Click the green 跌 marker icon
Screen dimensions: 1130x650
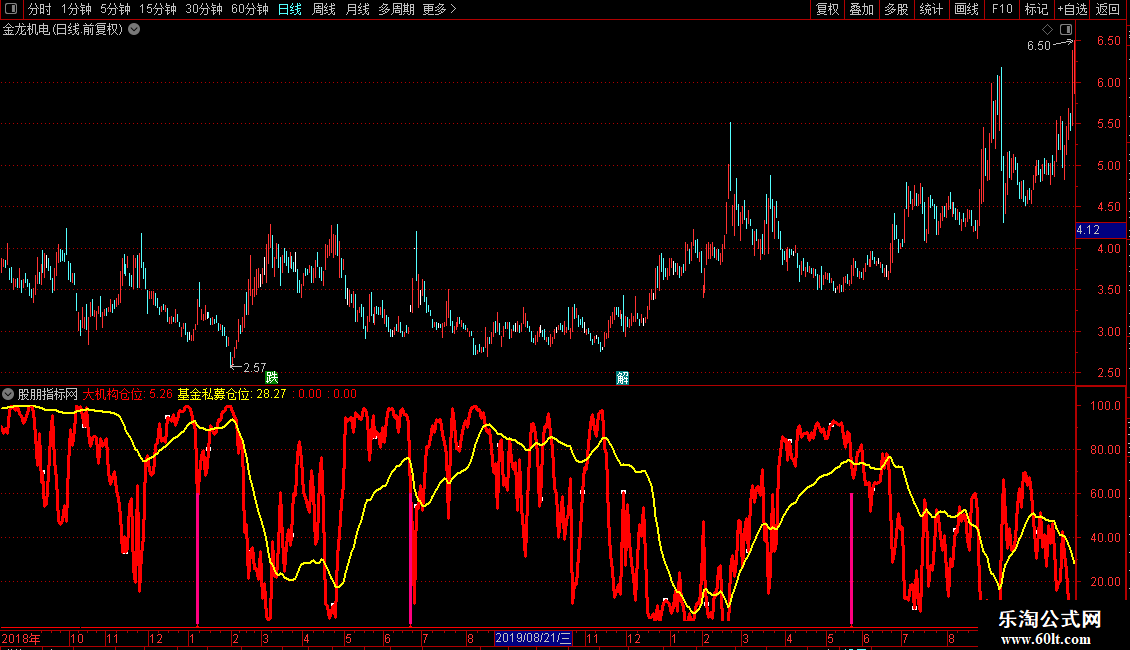pos(272,378)
